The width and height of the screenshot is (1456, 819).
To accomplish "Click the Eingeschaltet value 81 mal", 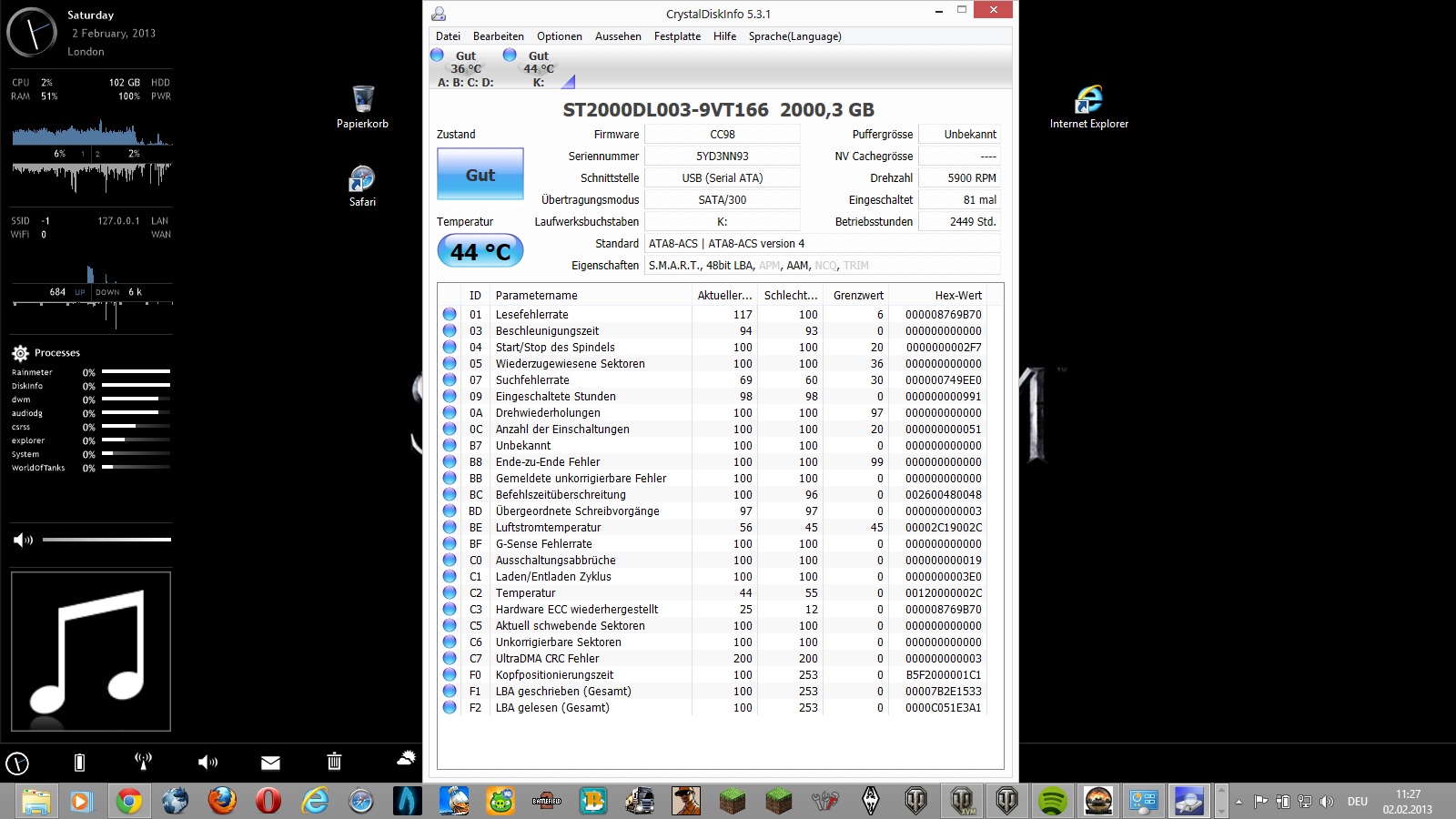I will tap(959, 199).
